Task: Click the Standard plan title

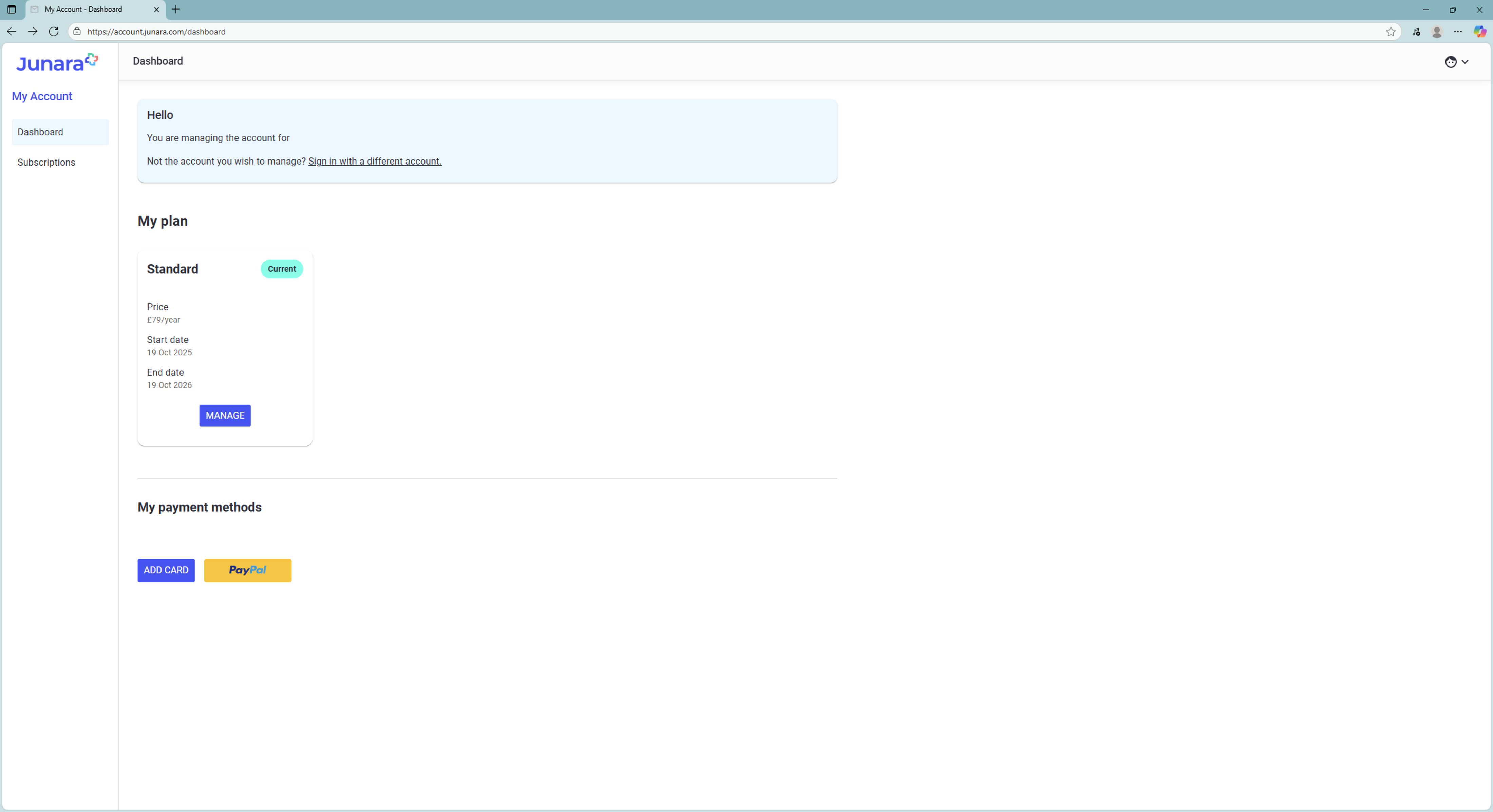Action: point(172,269)
